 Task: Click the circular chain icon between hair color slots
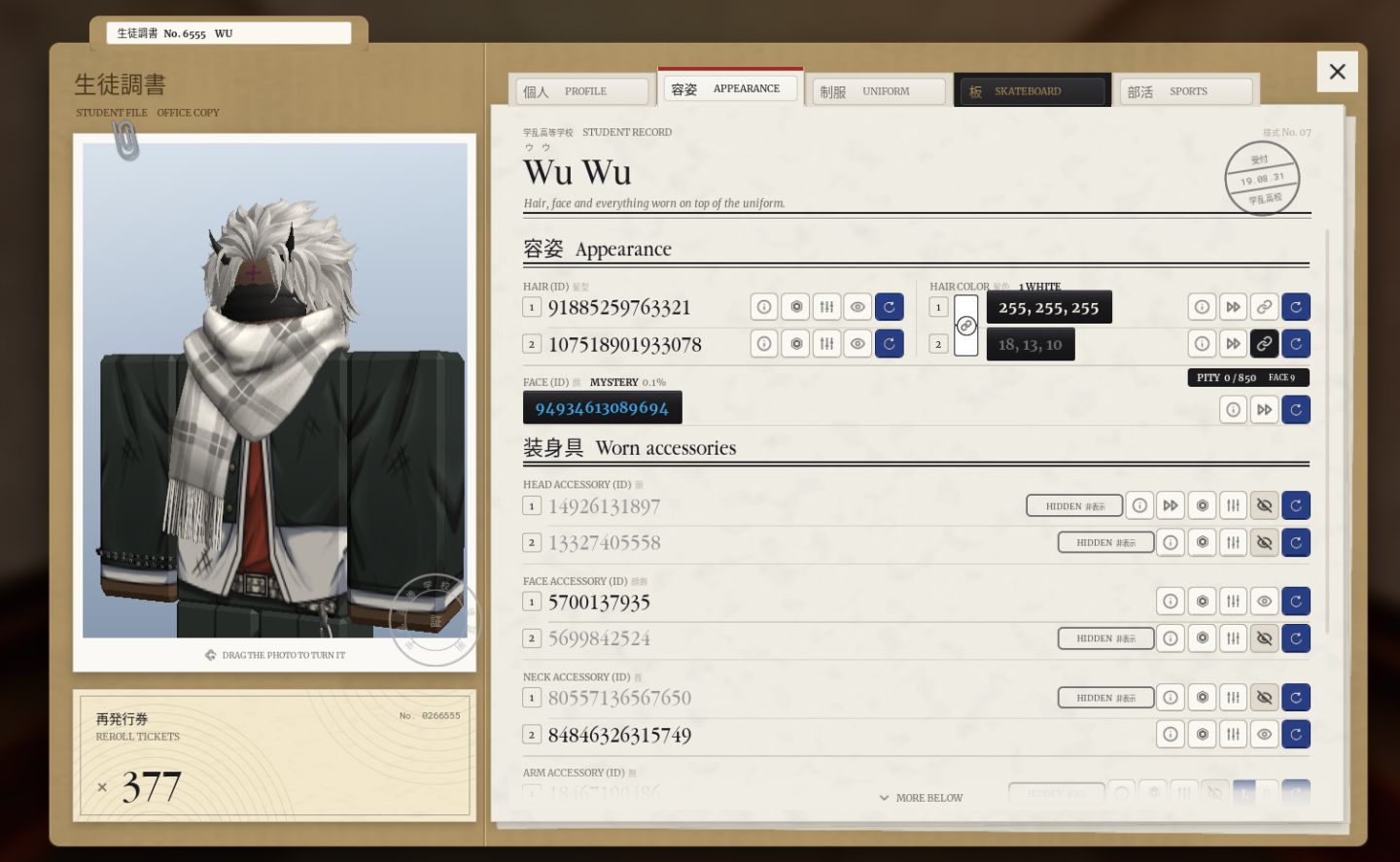[x=965, y=326]
